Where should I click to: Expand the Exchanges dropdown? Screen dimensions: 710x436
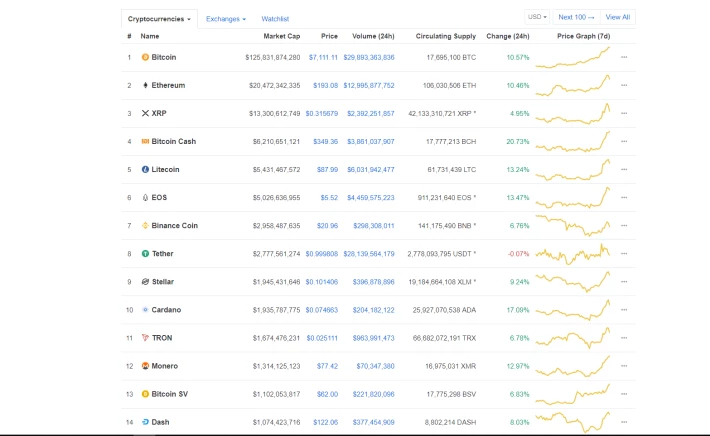pos(225,19)
